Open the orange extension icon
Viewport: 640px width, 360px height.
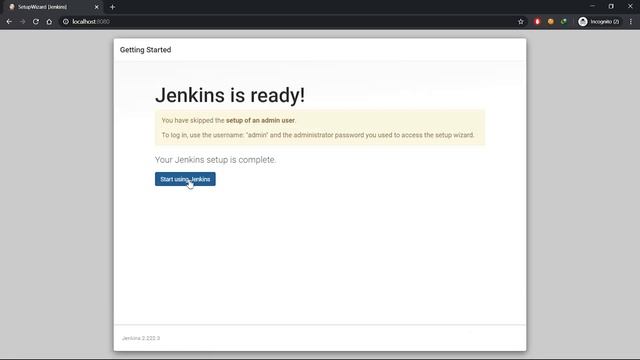click(551, 22)
